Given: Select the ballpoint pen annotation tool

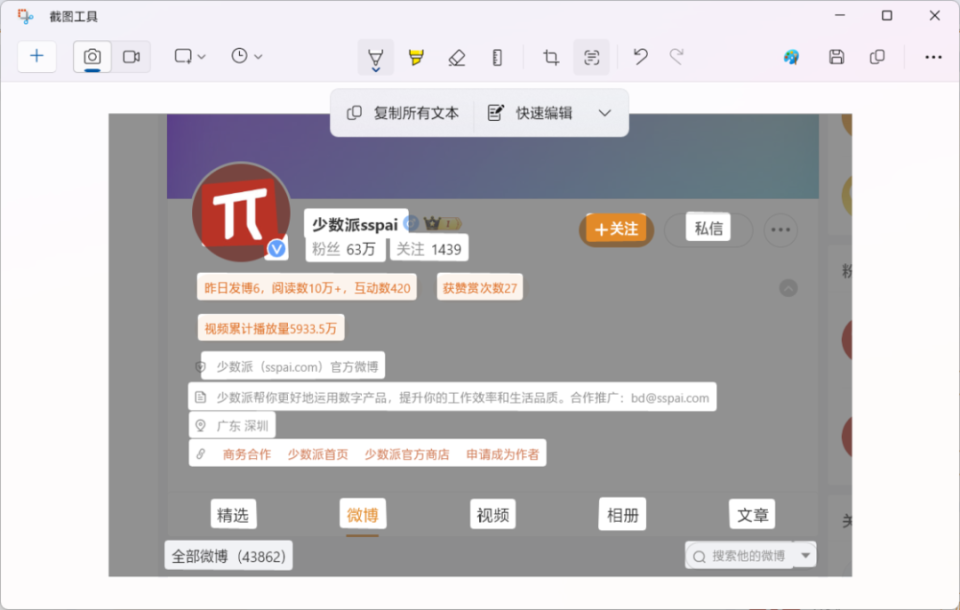Looking at the screenshot, I should [374, 57].
